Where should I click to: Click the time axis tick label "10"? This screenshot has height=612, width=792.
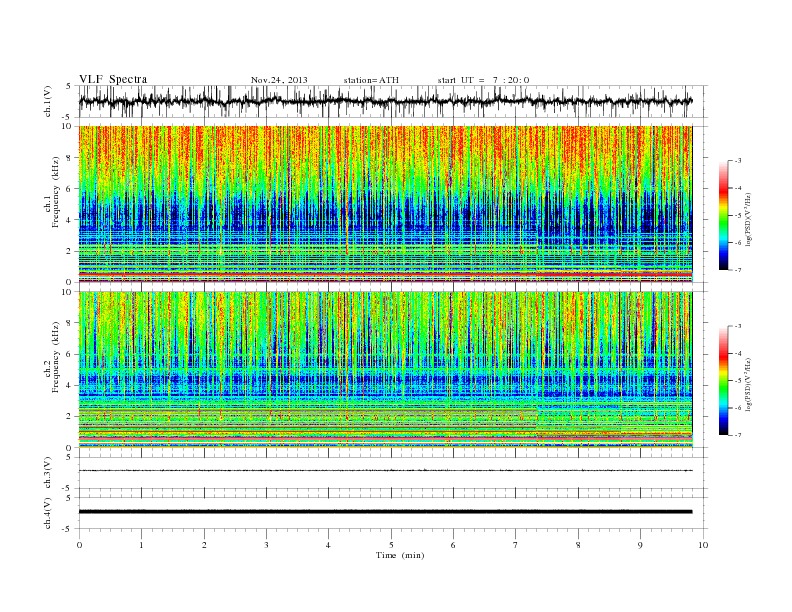click(703, 545)
